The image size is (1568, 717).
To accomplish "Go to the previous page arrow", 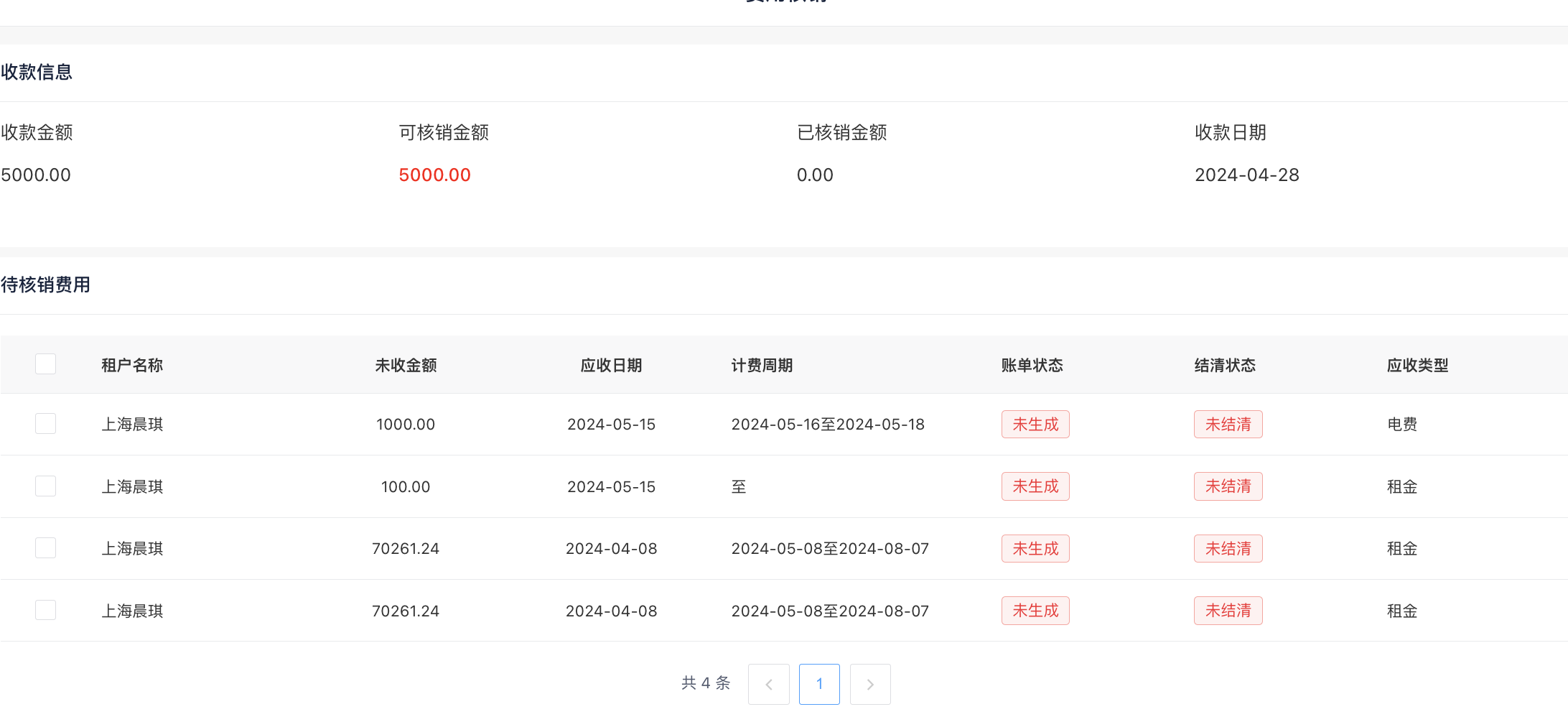I will pyautogui.click(x=768, y=684).
